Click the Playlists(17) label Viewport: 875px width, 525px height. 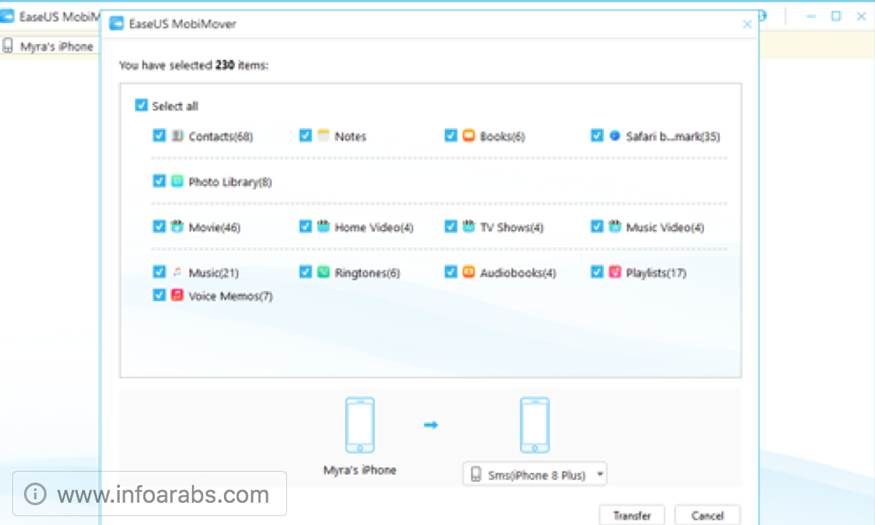point(656,273)
